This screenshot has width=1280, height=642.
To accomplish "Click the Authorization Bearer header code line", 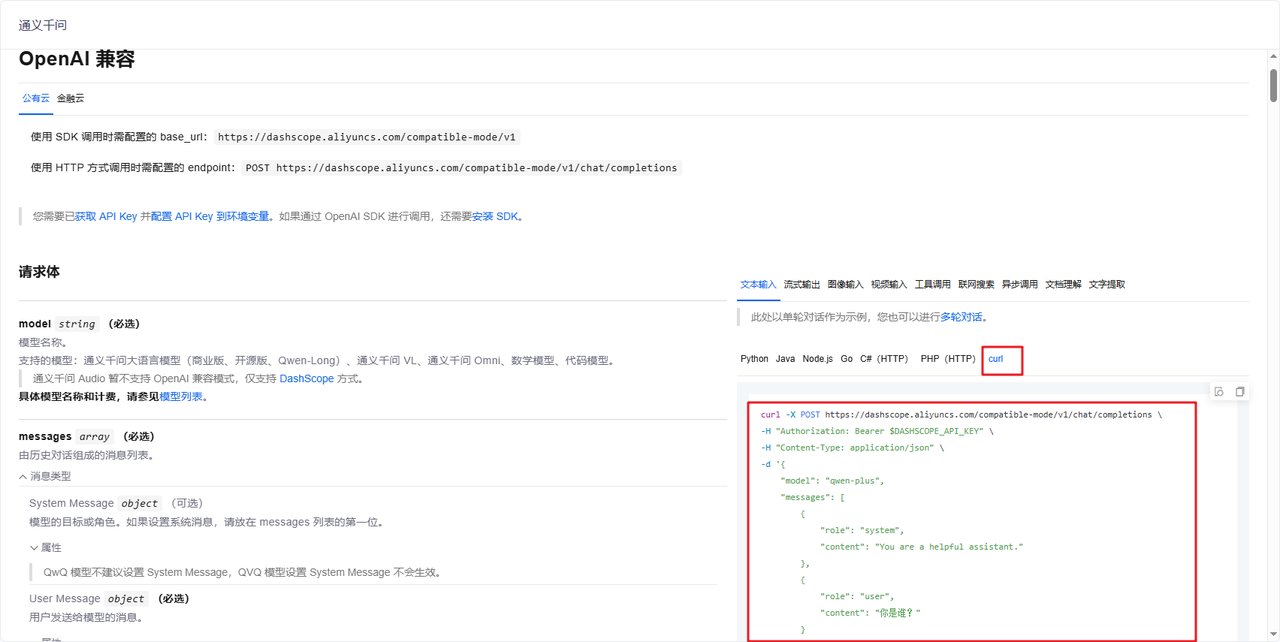I will point(878,431).
